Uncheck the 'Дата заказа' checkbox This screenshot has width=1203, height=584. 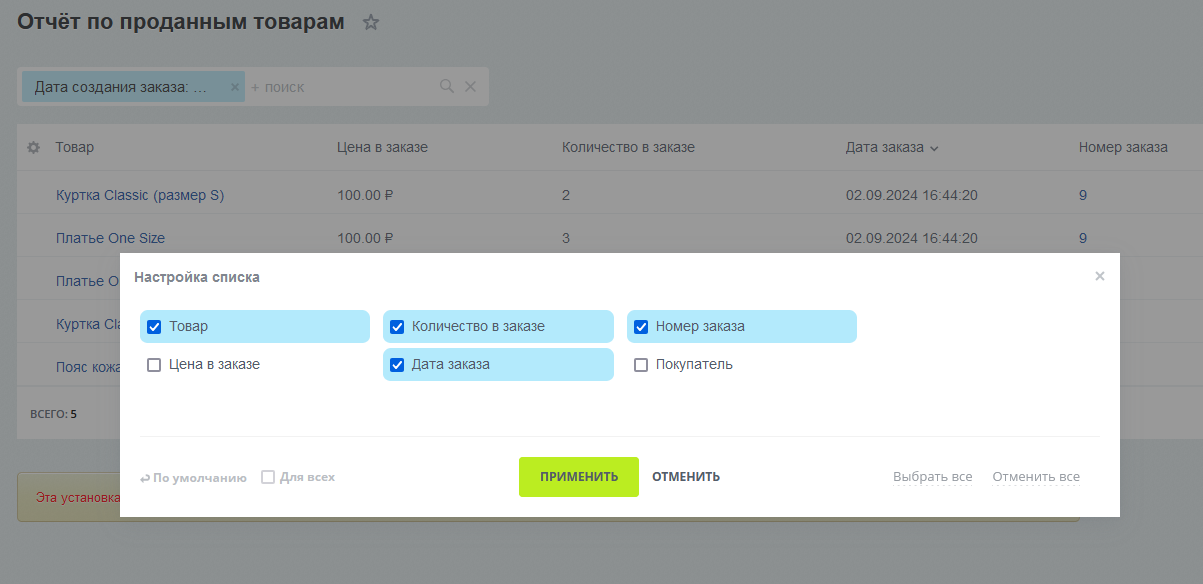pos(397,365)
